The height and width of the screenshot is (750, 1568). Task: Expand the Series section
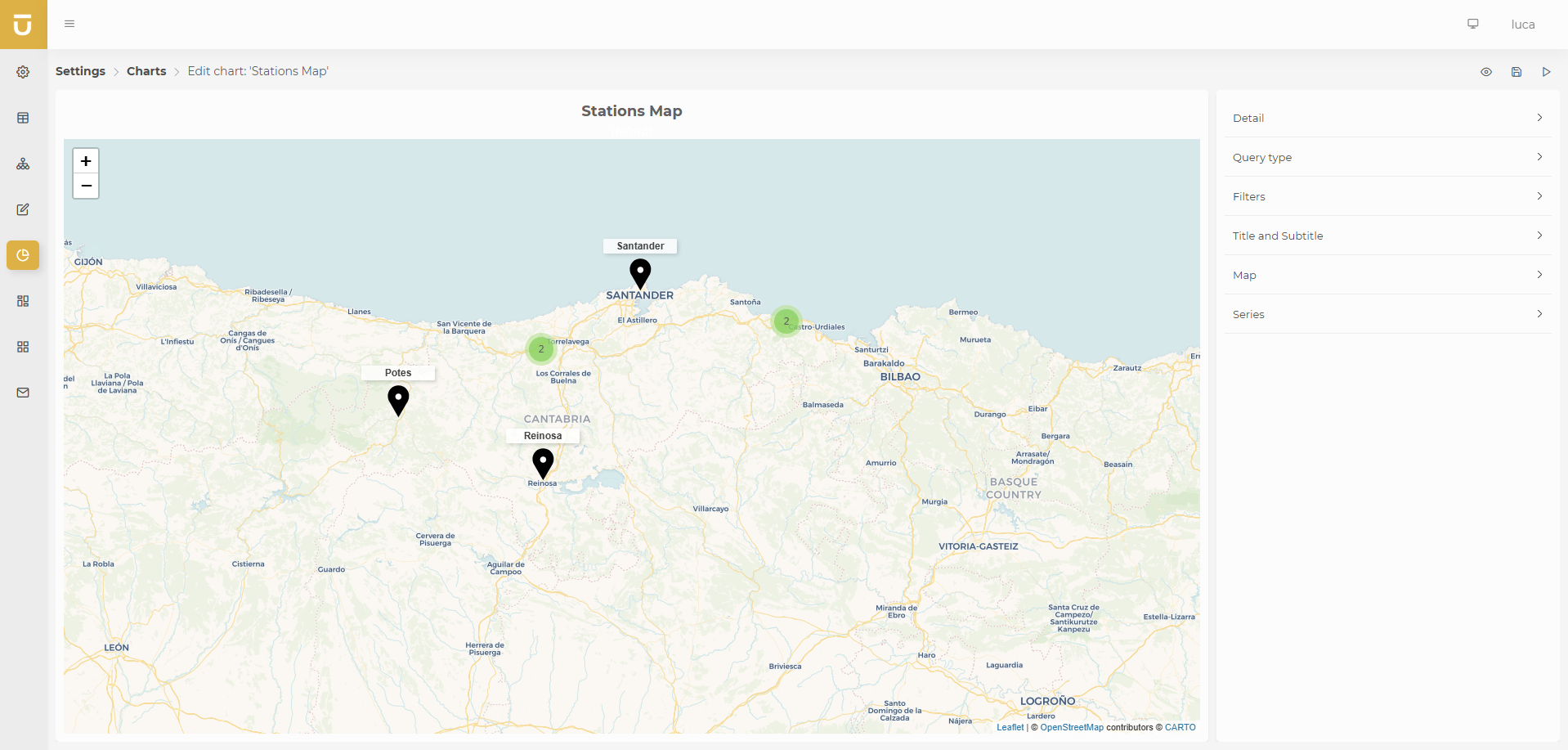[1387, 314]
